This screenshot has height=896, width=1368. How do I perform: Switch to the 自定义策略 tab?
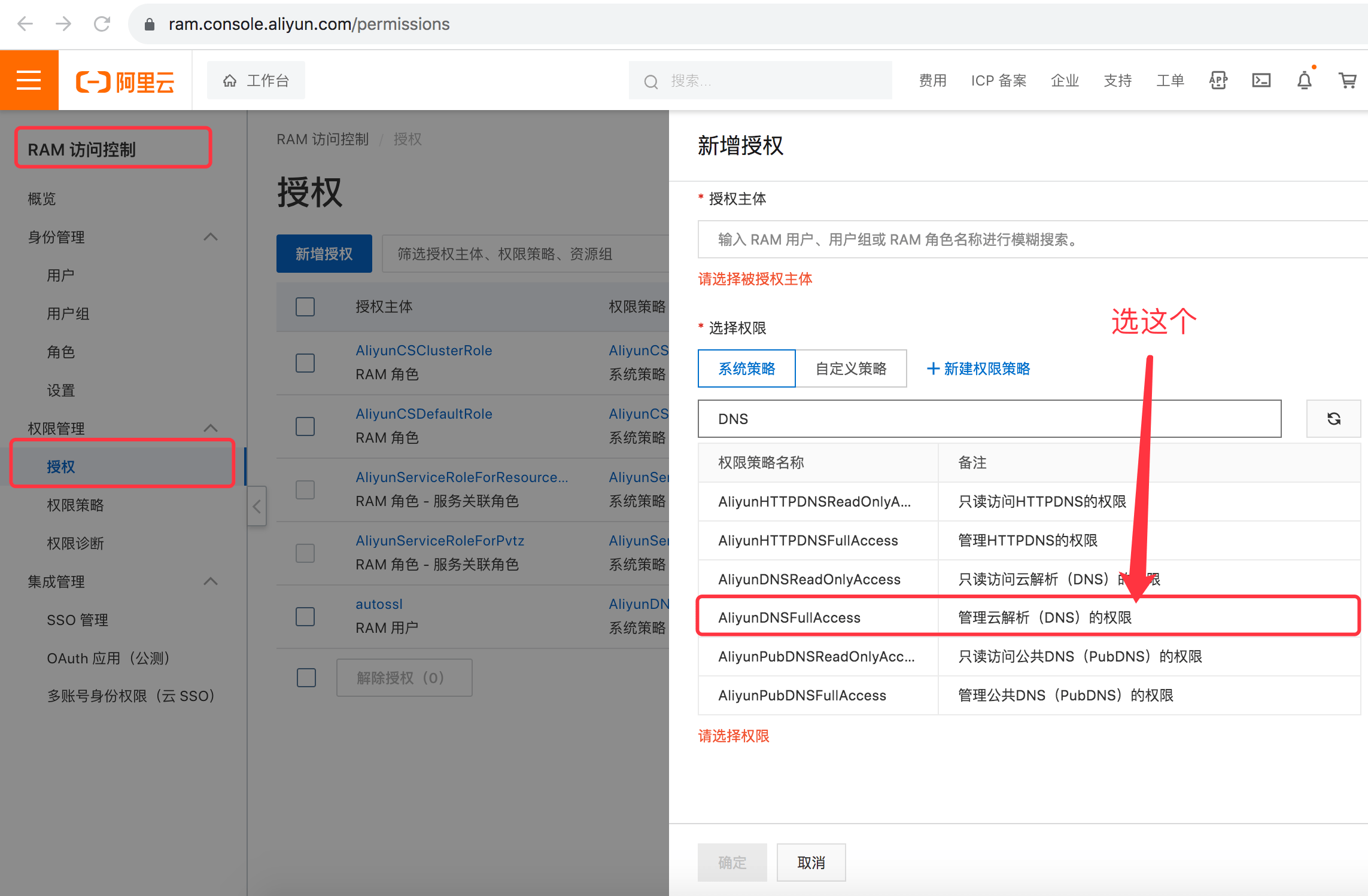[851, 368]
